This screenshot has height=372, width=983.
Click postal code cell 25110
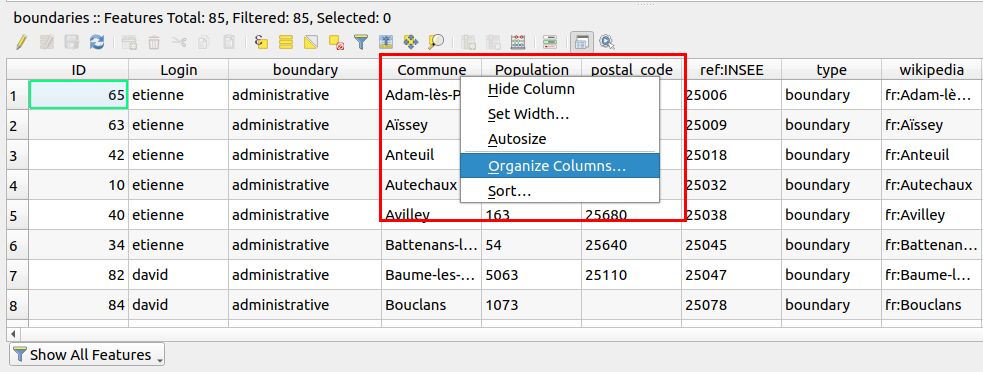[x=631, y=275]
